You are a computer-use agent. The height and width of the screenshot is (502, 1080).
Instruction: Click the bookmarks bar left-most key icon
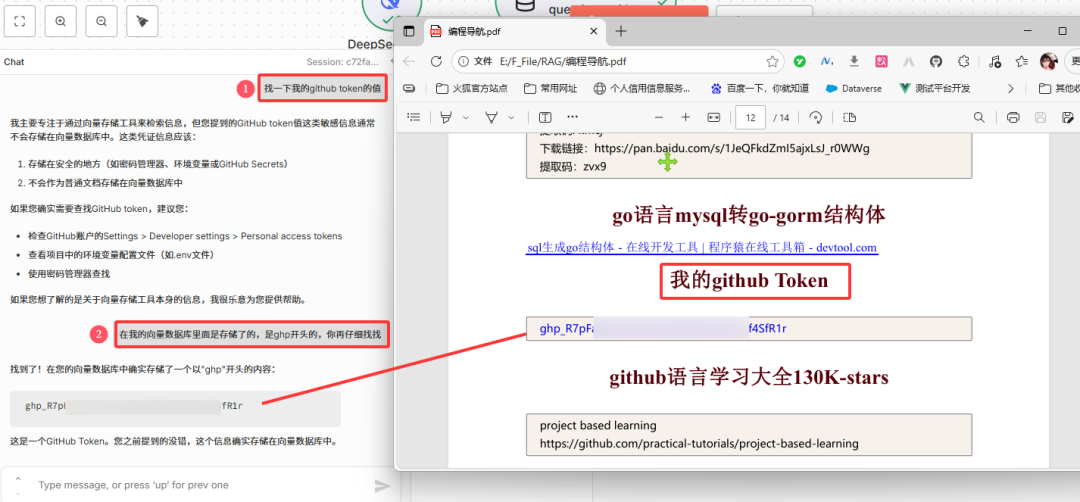(x=409, y=88)
